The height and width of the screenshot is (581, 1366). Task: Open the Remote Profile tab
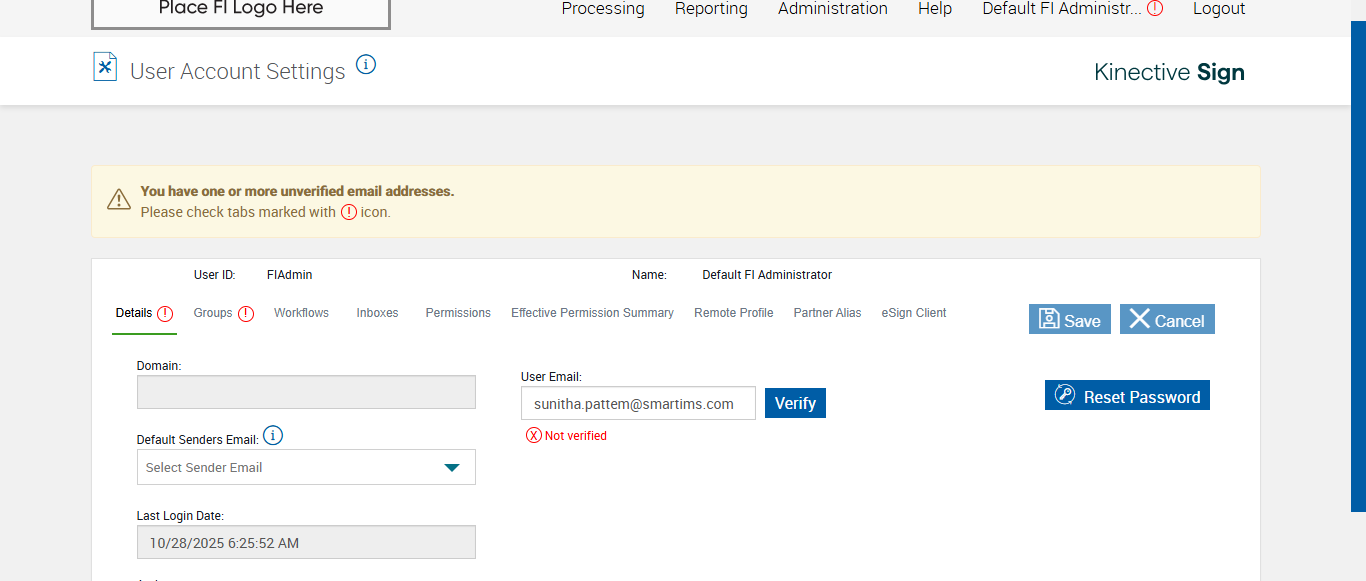734,313
